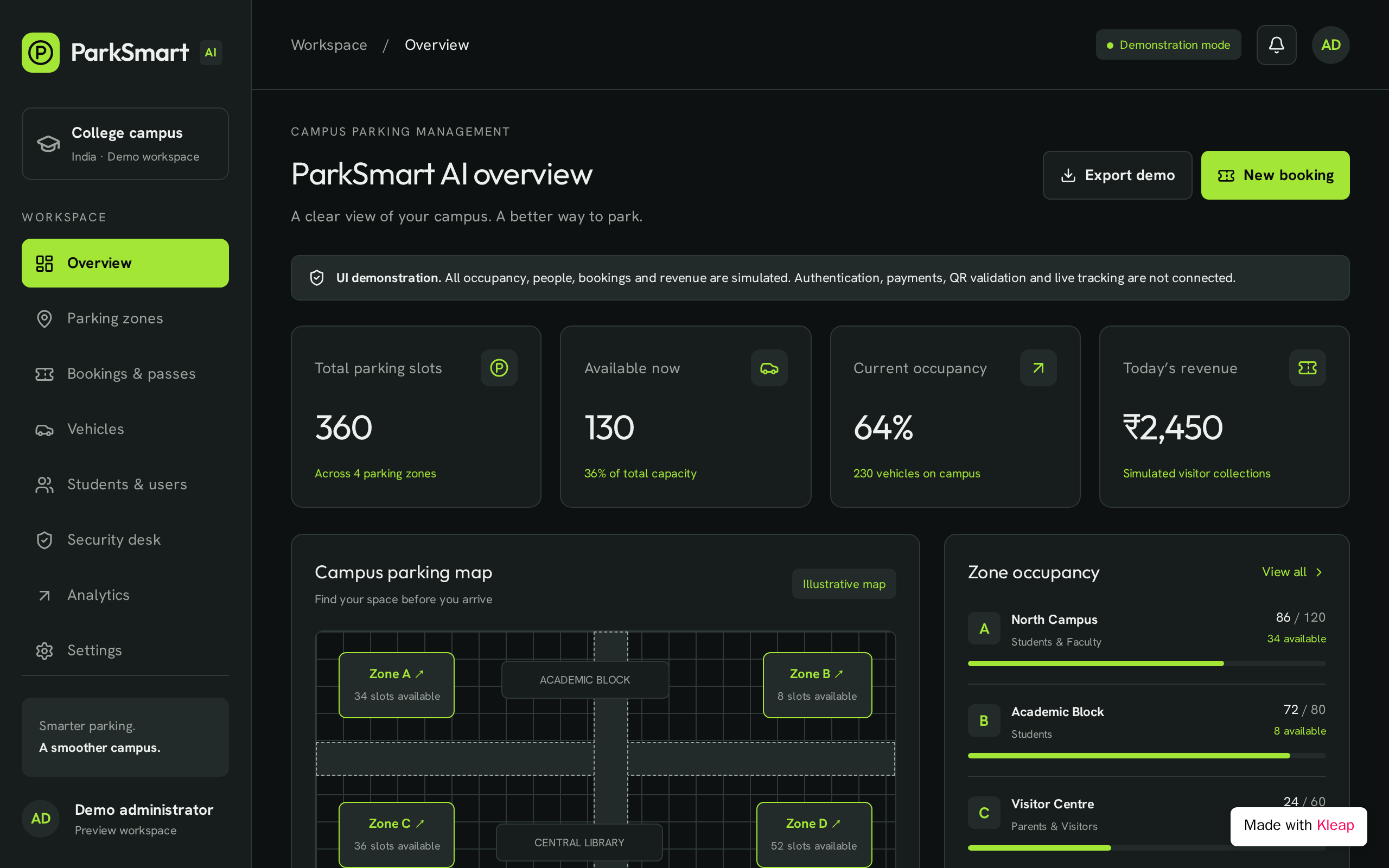Viewport: 1389px width, 868px height.
Task: Click the chevron next to View all
Action: 1319,572
